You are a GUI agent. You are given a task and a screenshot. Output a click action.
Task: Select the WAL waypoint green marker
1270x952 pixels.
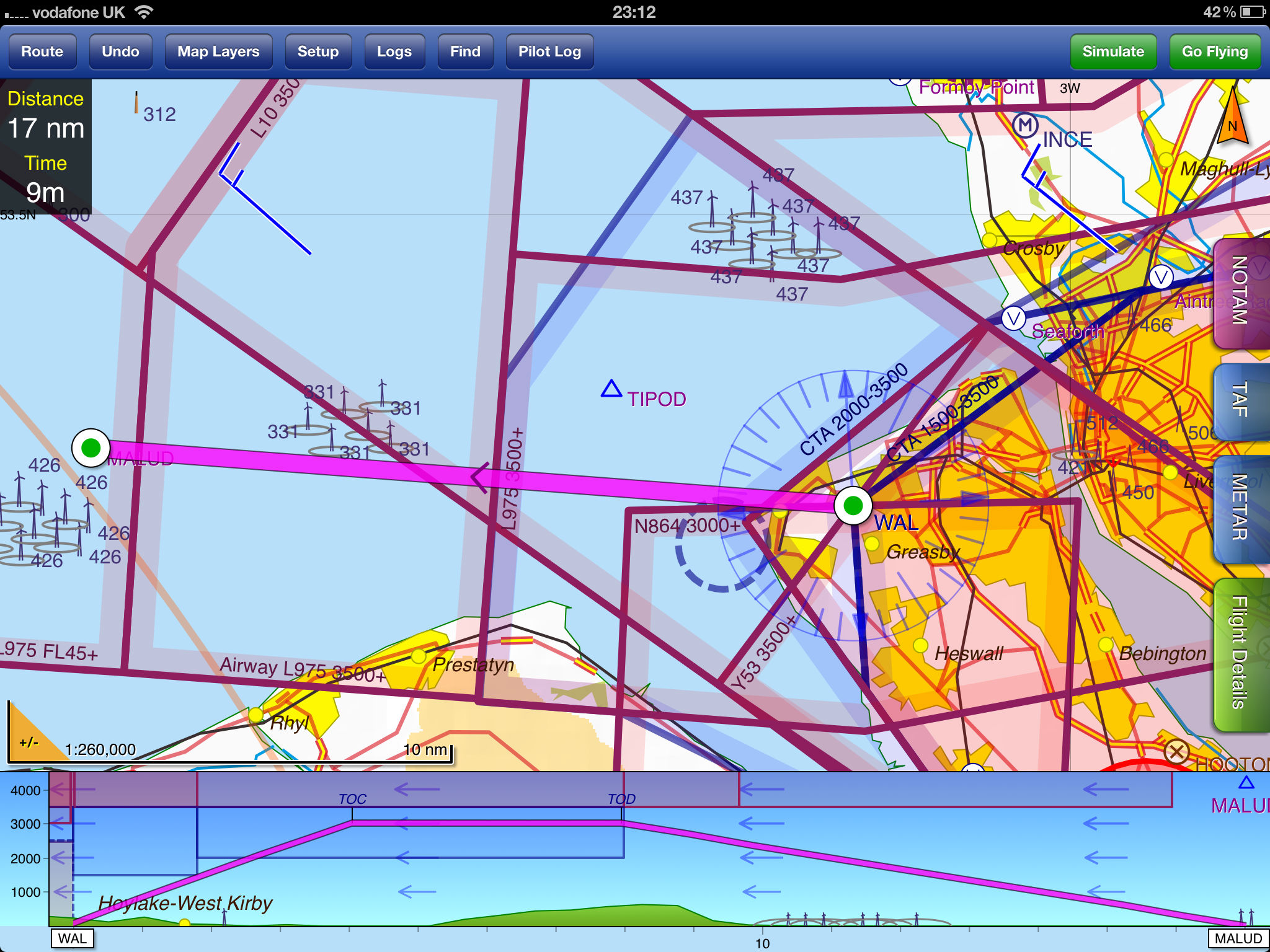tap(853, 506)
